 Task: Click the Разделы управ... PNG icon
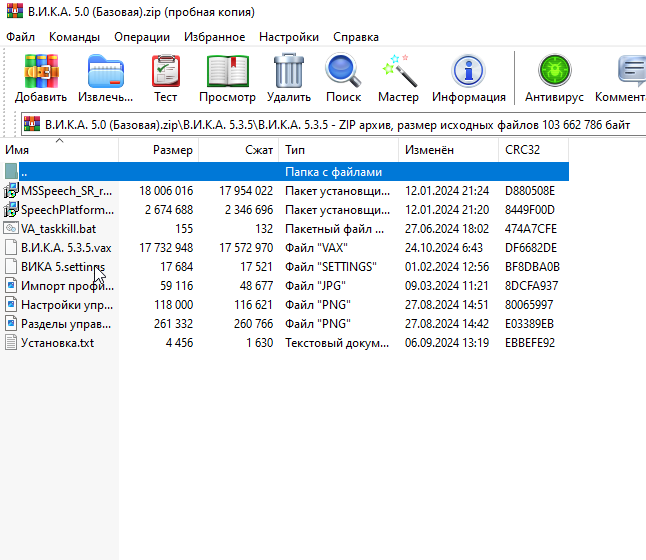(x=11, y=323)
